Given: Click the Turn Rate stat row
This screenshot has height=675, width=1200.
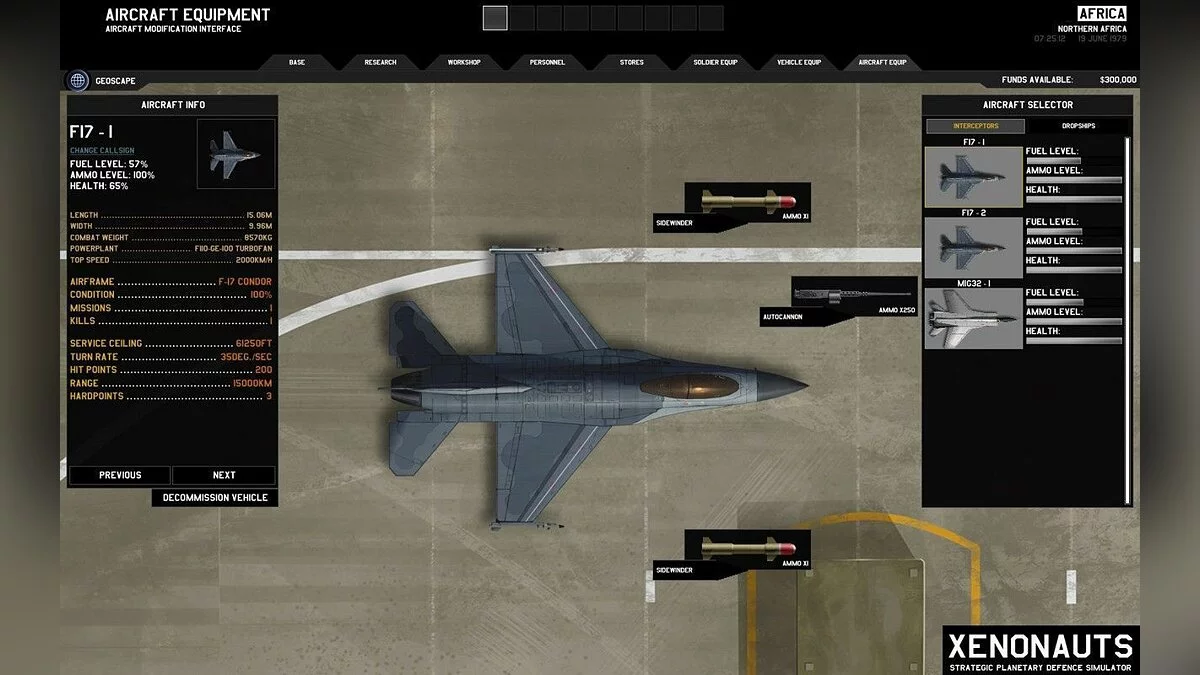Looking at the screenshot, I should point(171,357).
